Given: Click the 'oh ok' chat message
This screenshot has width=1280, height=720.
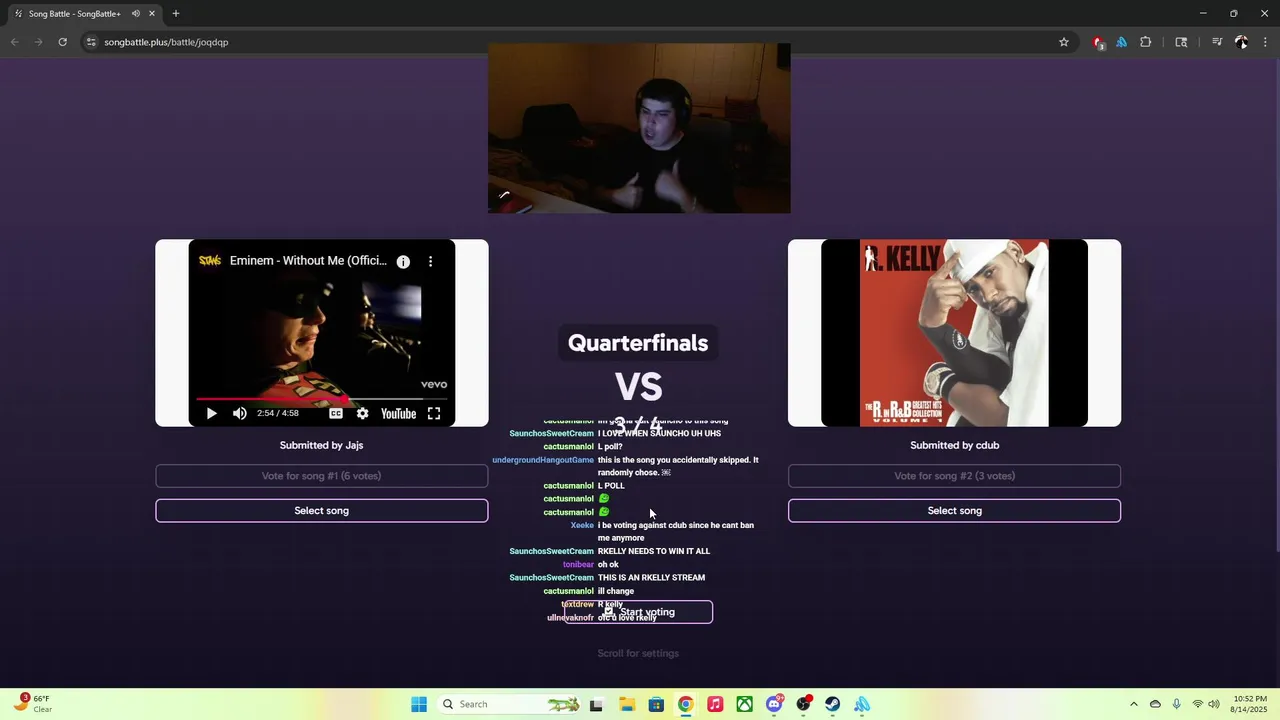Looking at the screenshot, I should [x=608, y=565].
